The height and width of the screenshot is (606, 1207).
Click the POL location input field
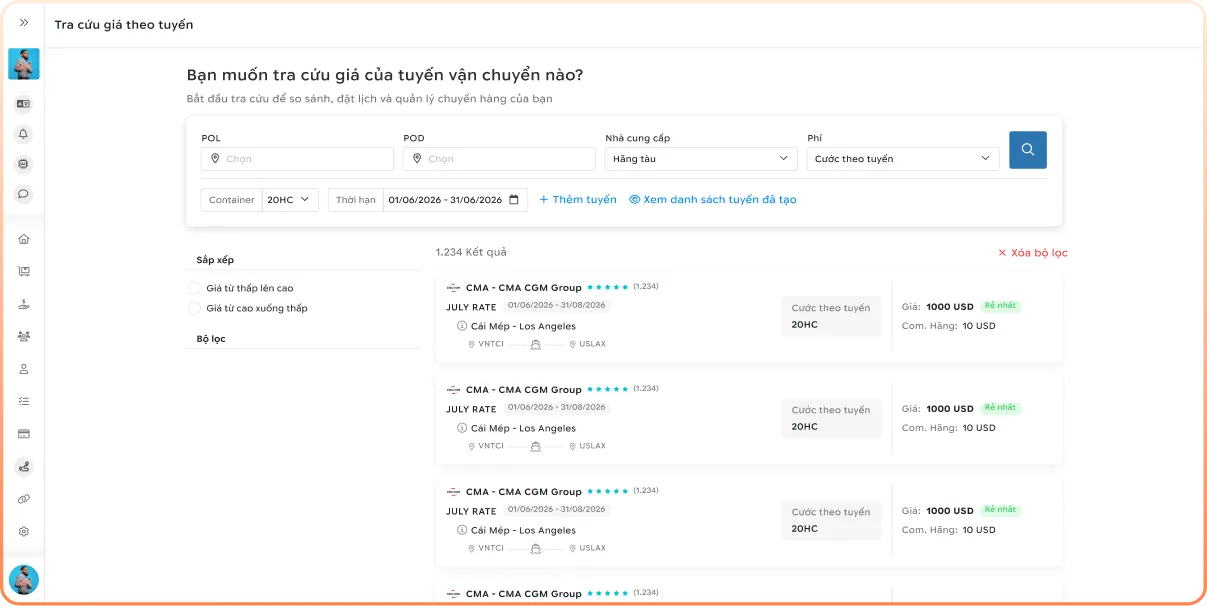[x=297, y=159]
